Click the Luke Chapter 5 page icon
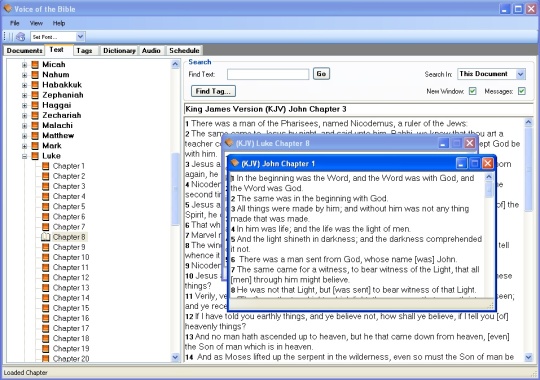The height and width of the screenshot is (380, 540). (x=45, y=207)
